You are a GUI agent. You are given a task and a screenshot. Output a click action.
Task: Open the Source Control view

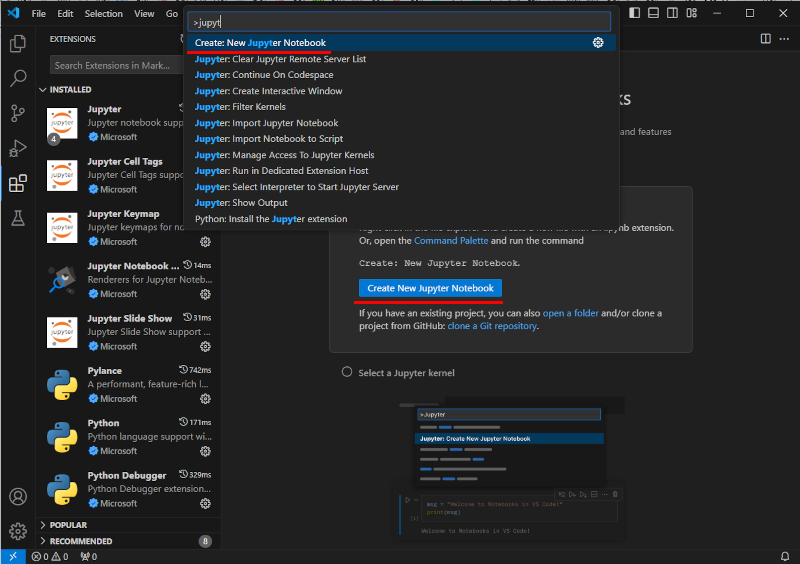tap(18, 113)
